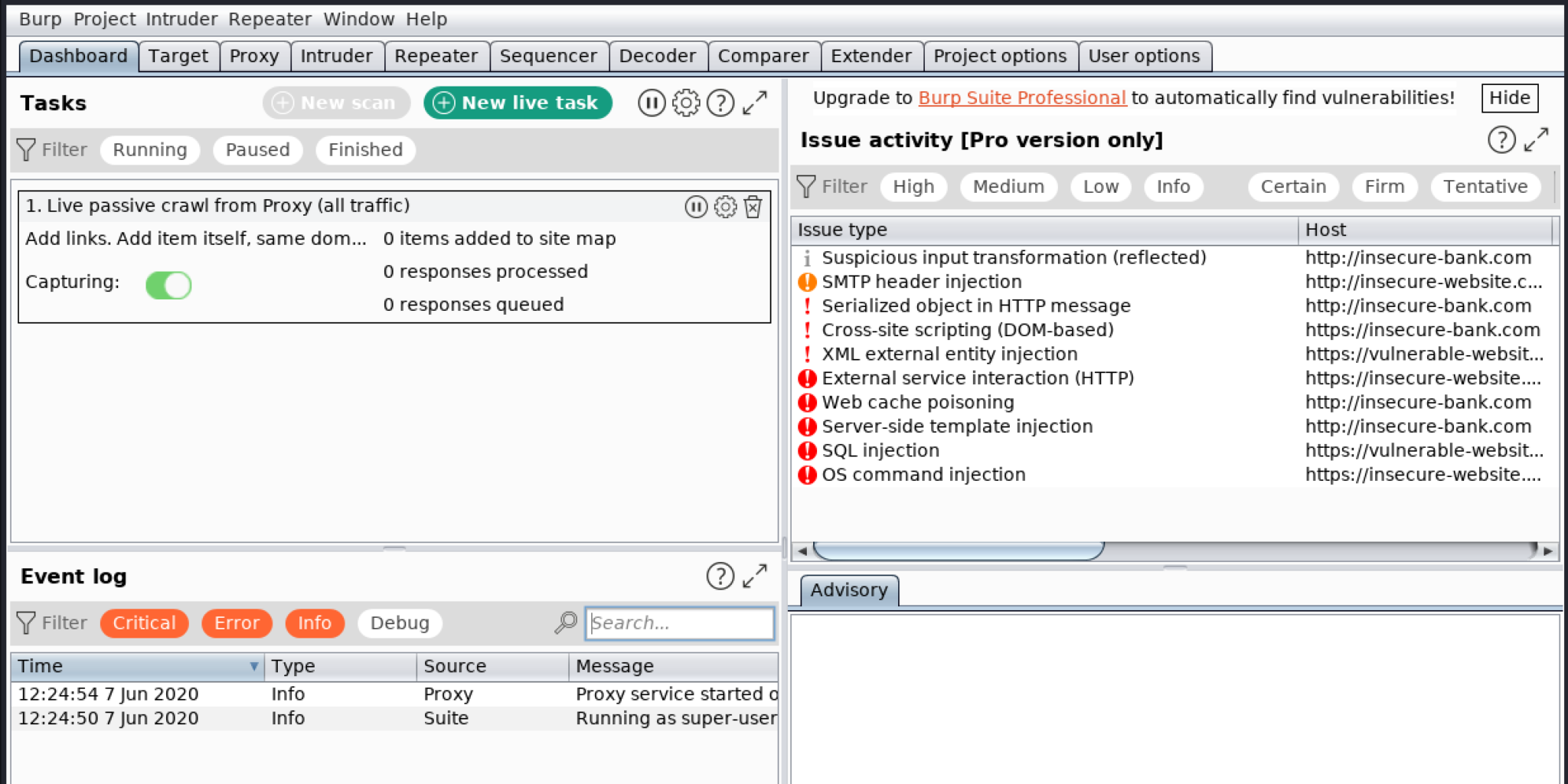The image size is (1568, 784).
Task: Open the Project menu
Action: click(104, 18)
